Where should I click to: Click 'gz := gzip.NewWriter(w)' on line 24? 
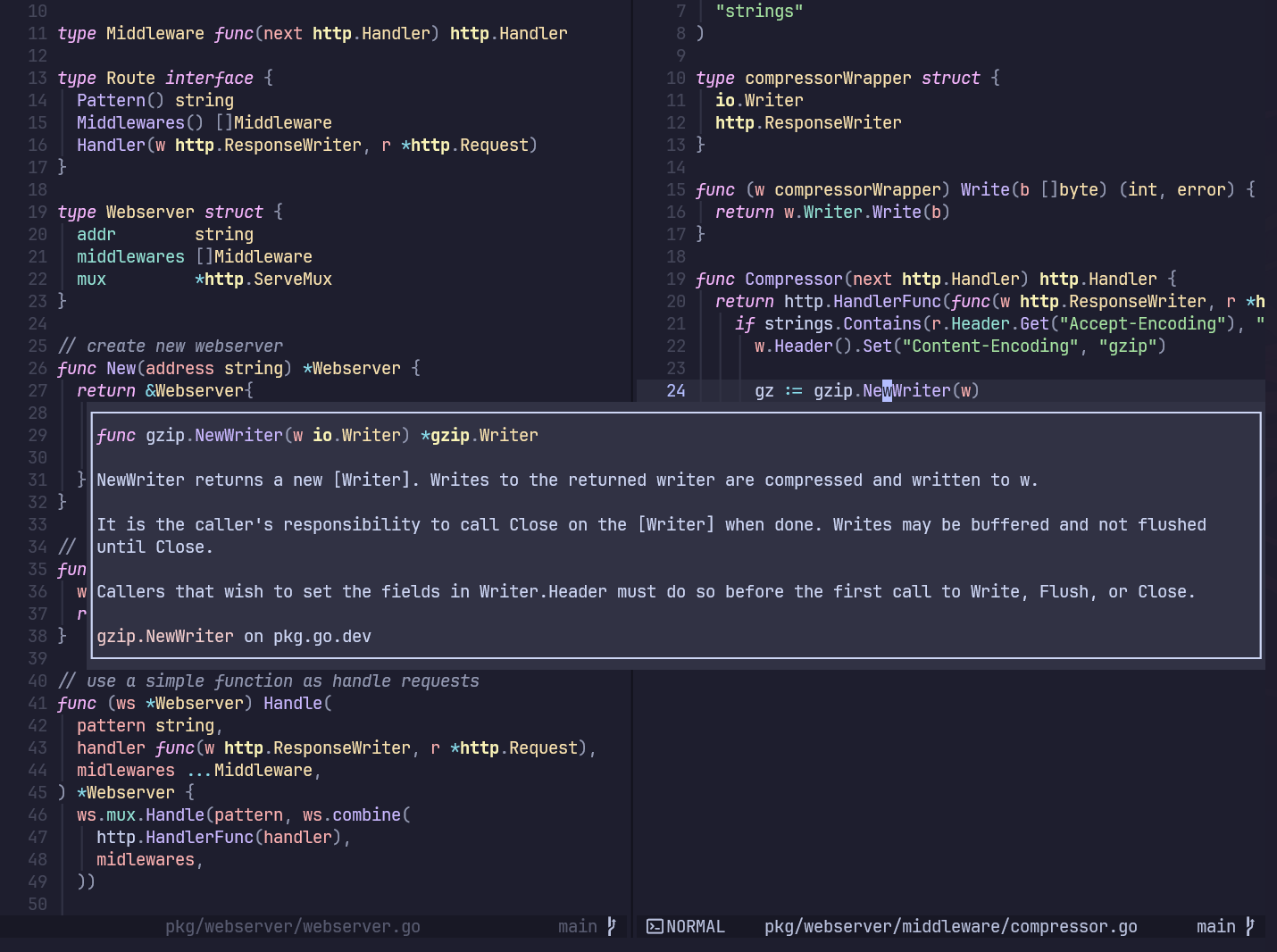[x=867, y=390]
